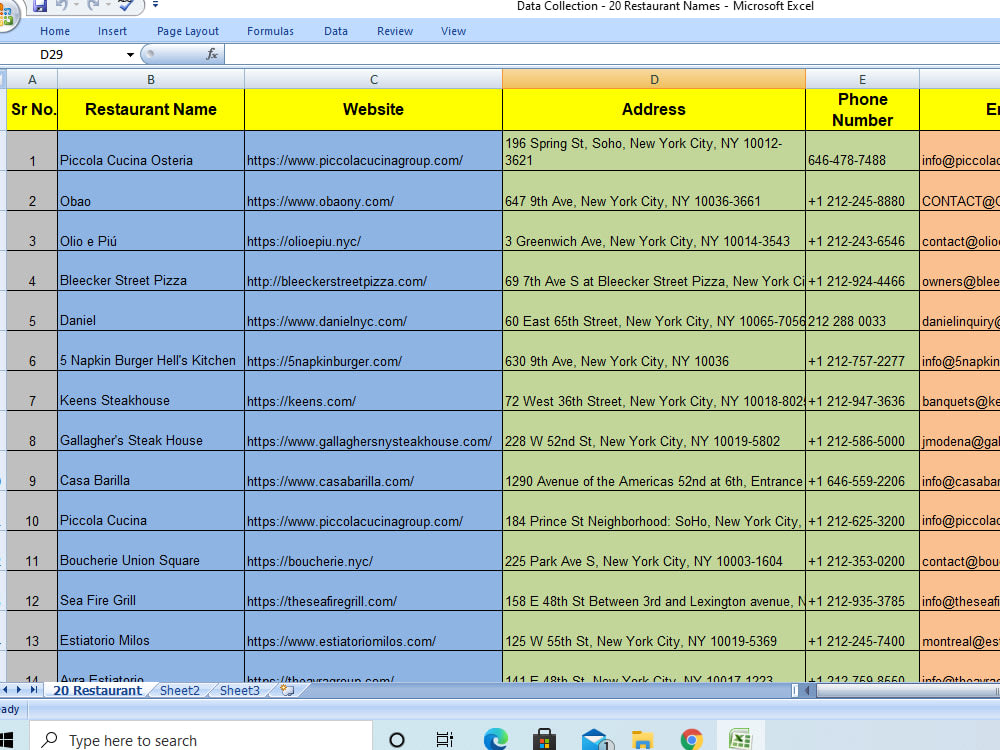Viewport: 1000px width, 750px height.
Task: Open the Formulas ribbon tab
Action: tap(270, 31)
